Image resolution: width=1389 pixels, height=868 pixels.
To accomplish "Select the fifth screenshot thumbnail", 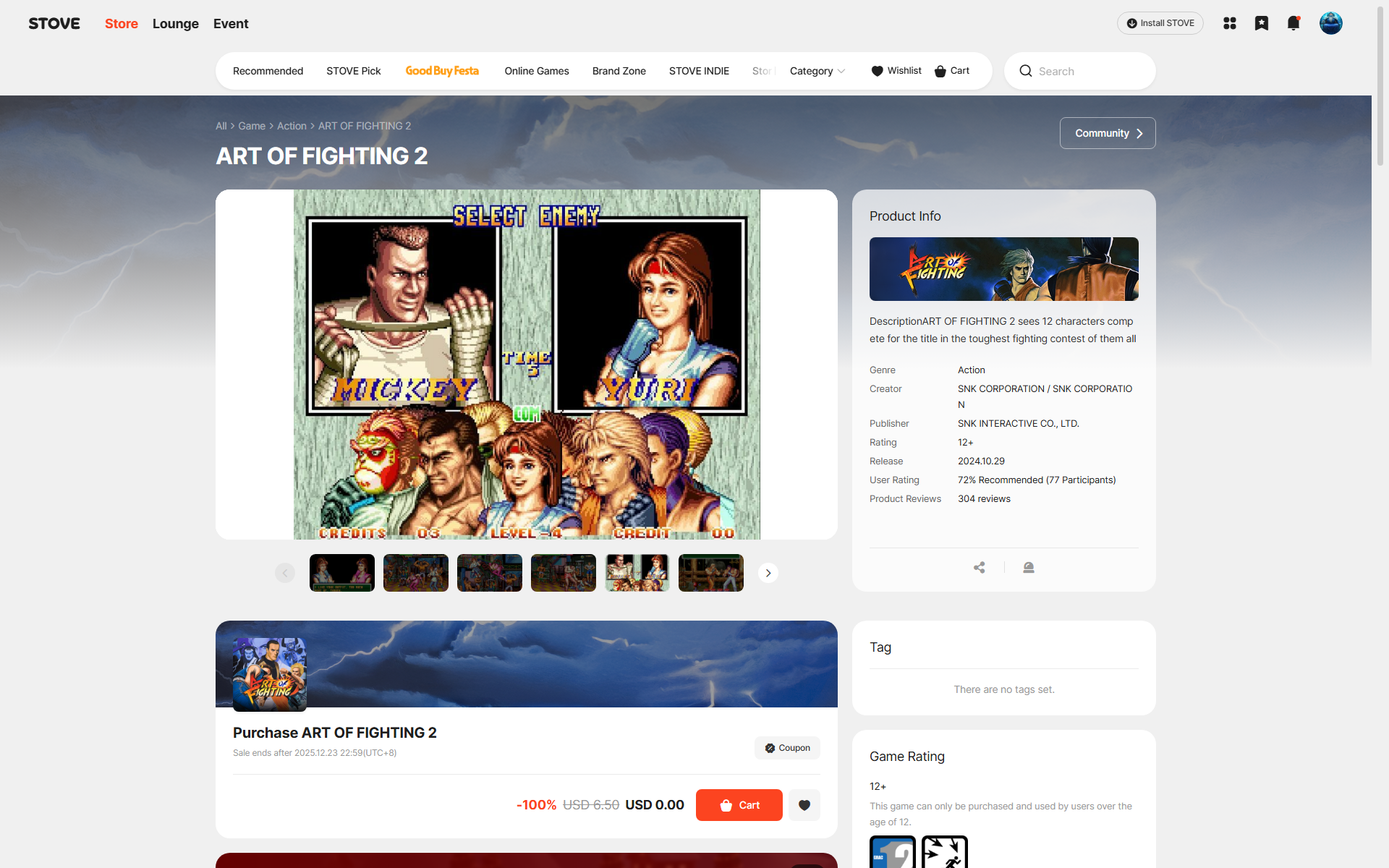I will point(637,573).
